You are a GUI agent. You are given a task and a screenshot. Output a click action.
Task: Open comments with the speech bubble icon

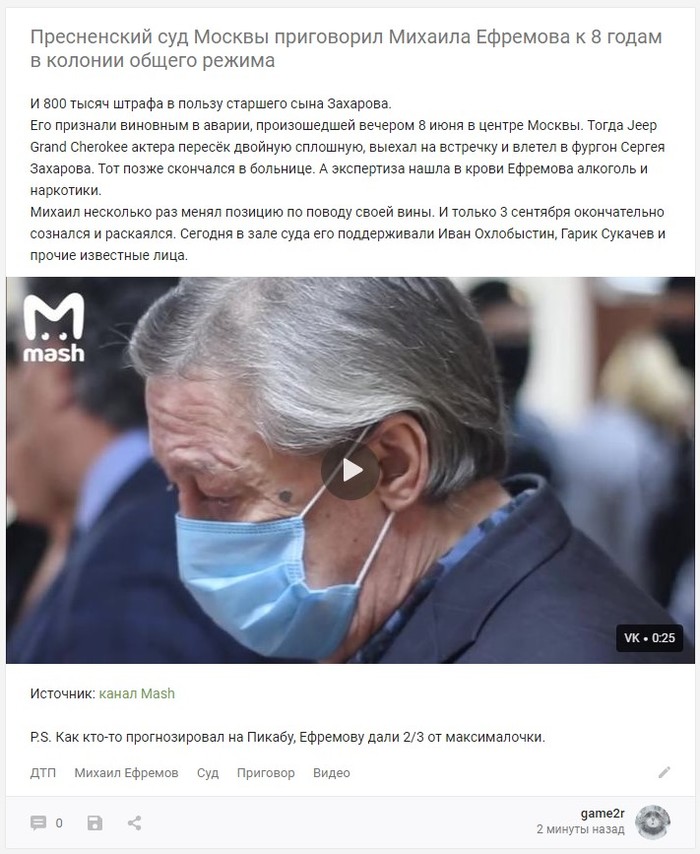38,823
